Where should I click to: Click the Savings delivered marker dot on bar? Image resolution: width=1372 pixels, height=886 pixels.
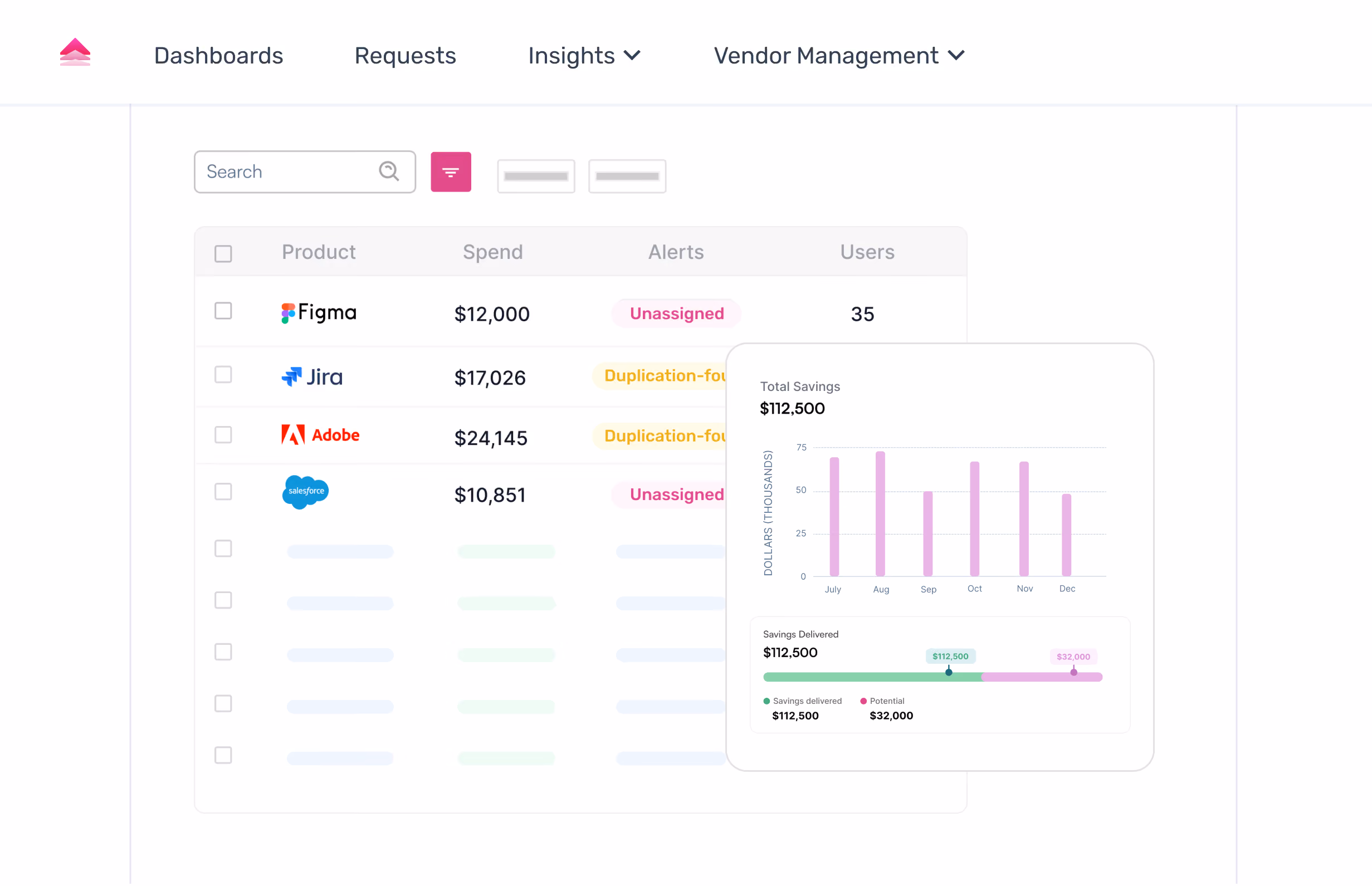949,673
